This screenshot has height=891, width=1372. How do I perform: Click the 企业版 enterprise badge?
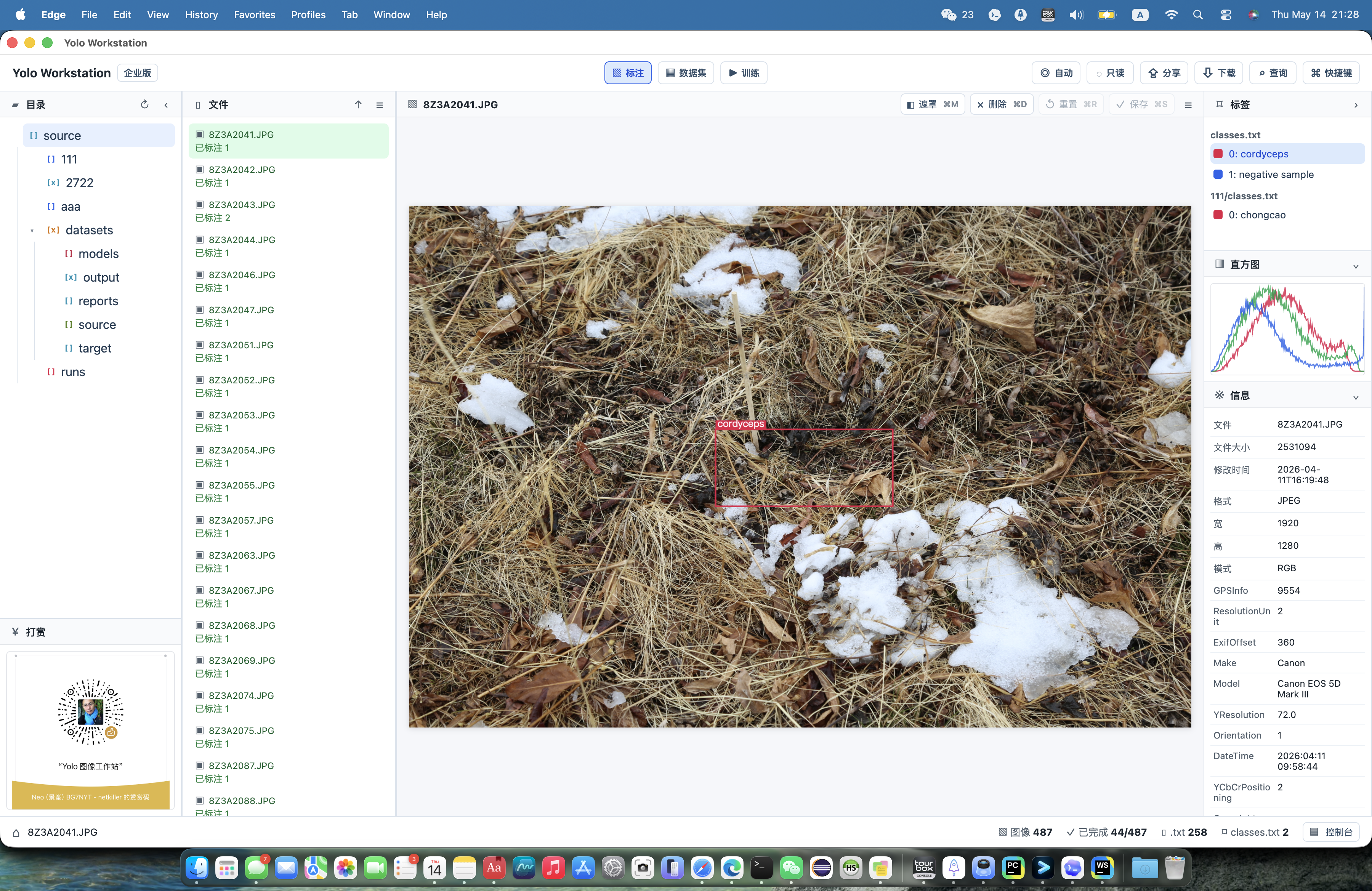click(x=137, y=73)
